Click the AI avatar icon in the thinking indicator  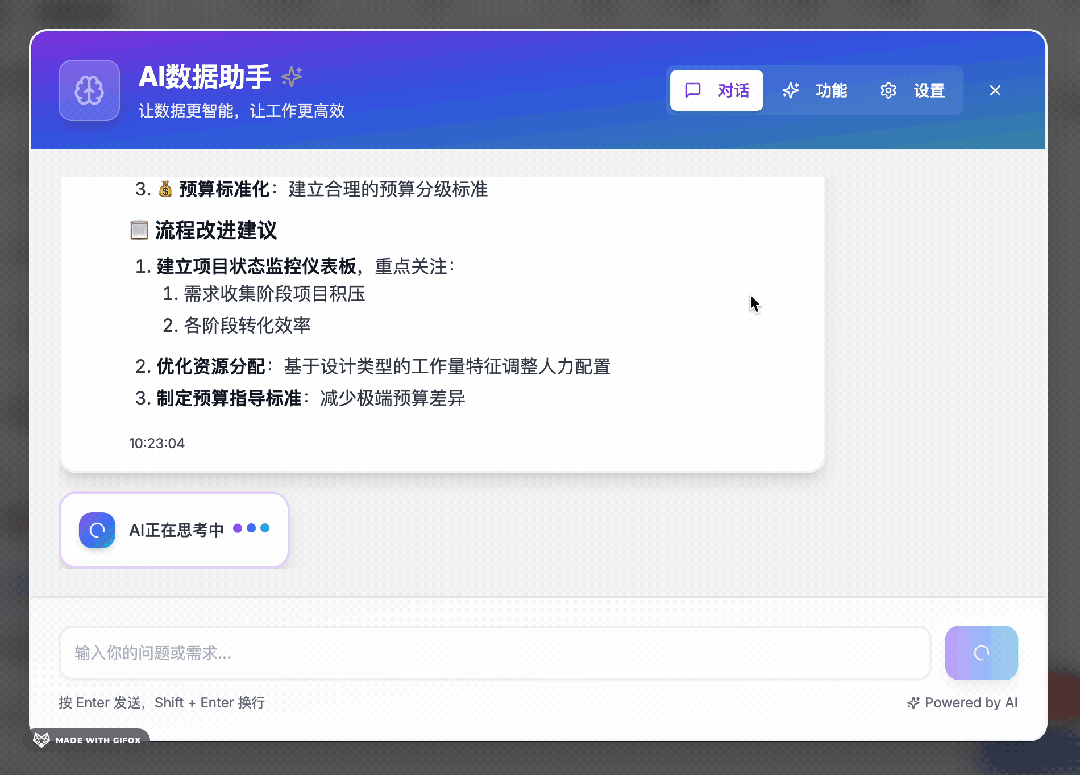[96, 529]
